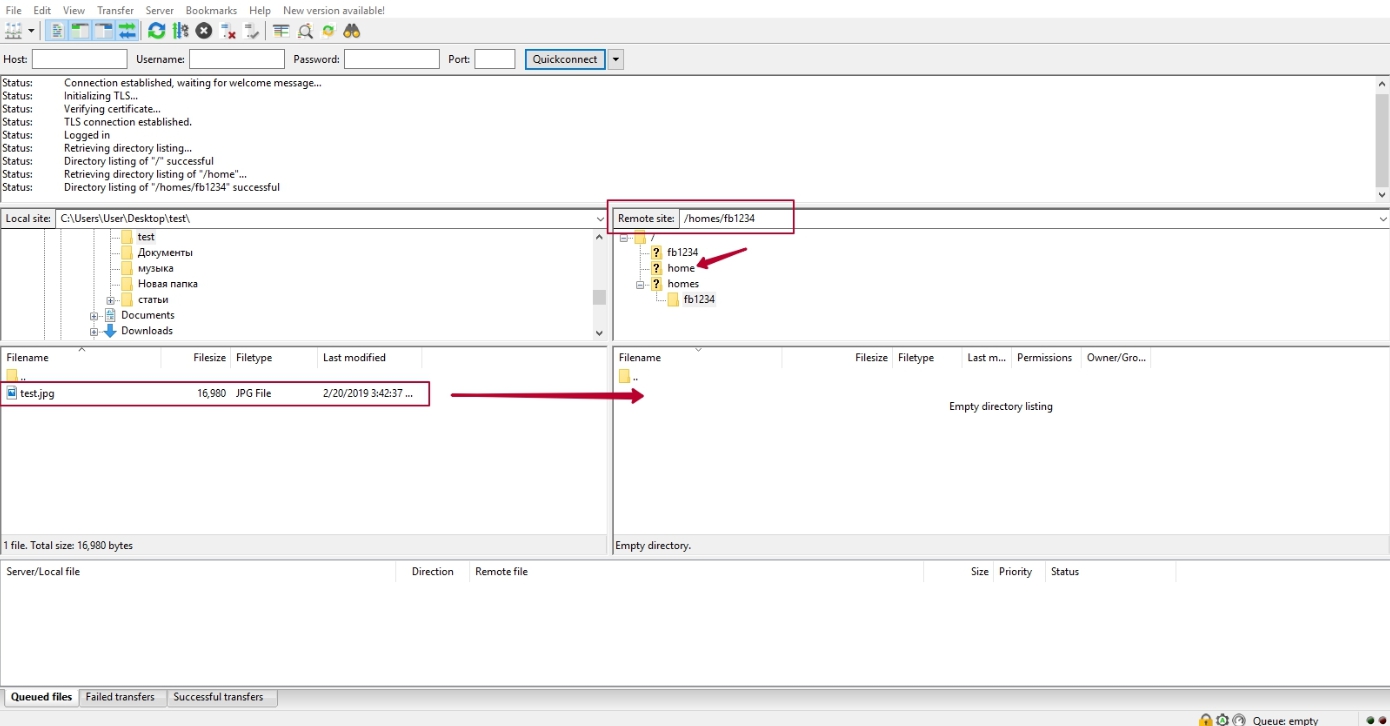Screen dimensions: 1390x726
Task: Collapse the remote root '/' node
Action: (x=623, y=237)
